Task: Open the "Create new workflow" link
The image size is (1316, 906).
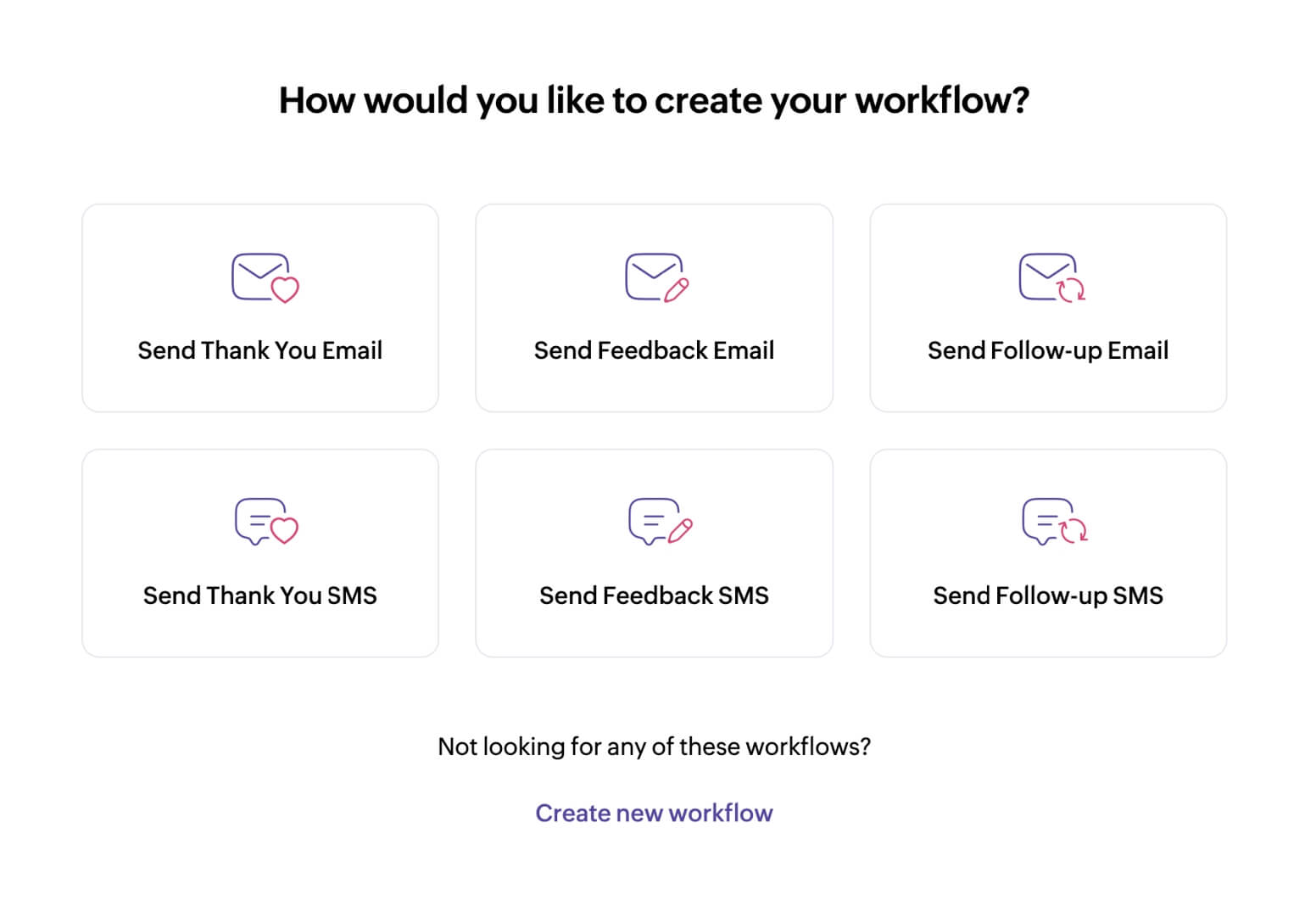Action: (x=654, y=813)
